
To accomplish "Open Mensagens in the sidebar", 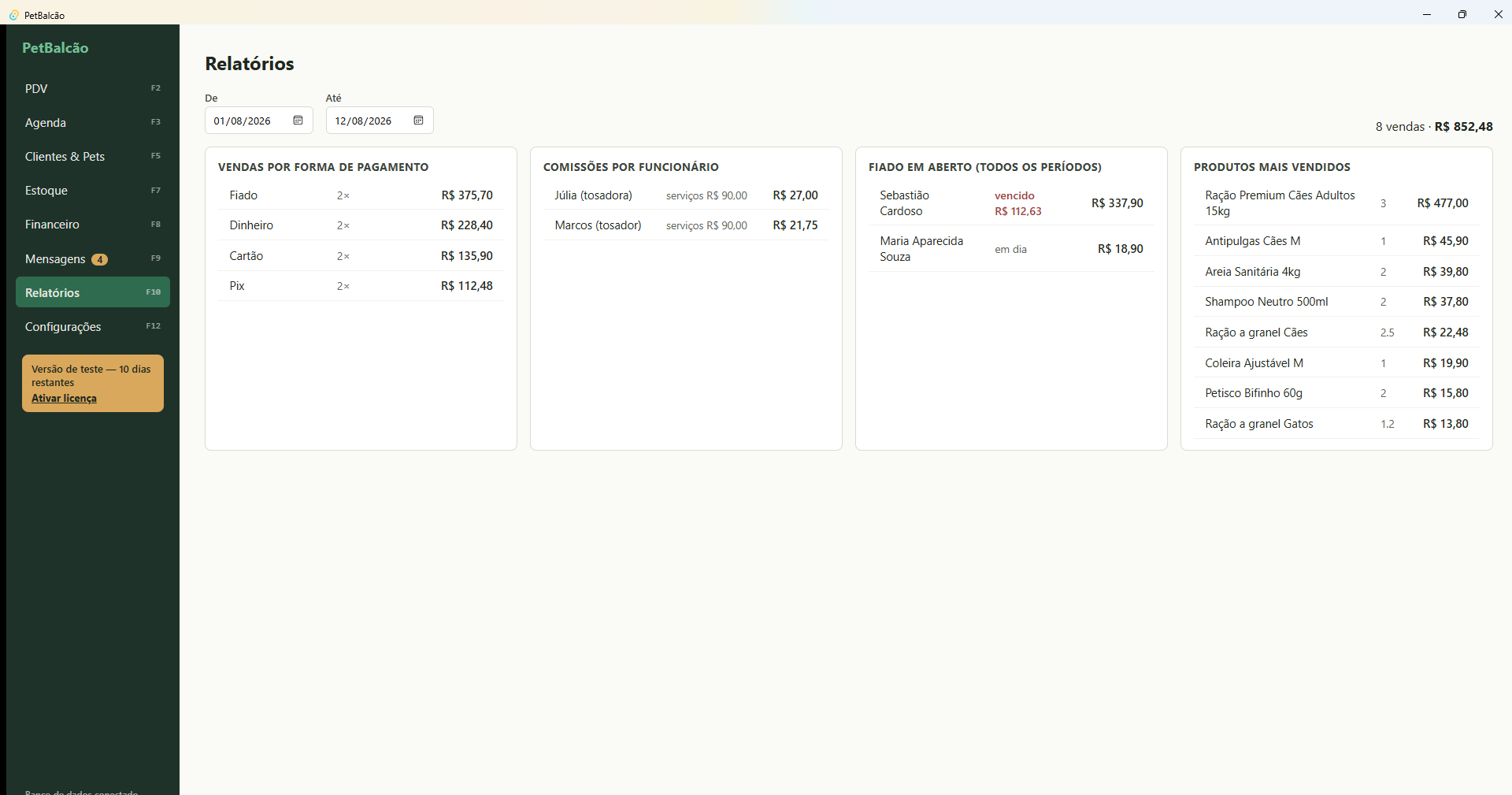I will point(93,258).
